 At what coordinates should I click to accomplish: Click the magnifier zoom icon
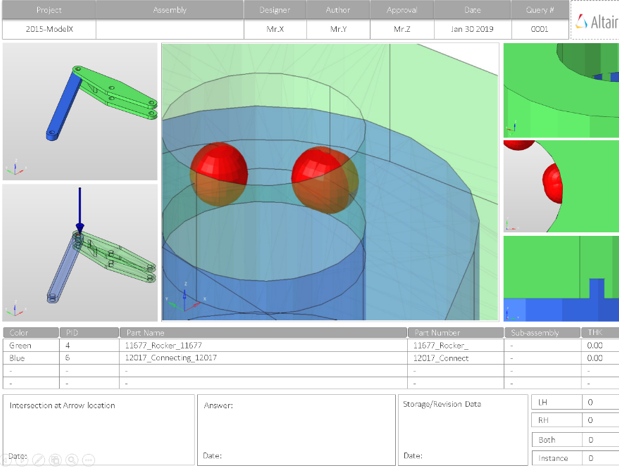click(72, 460)
